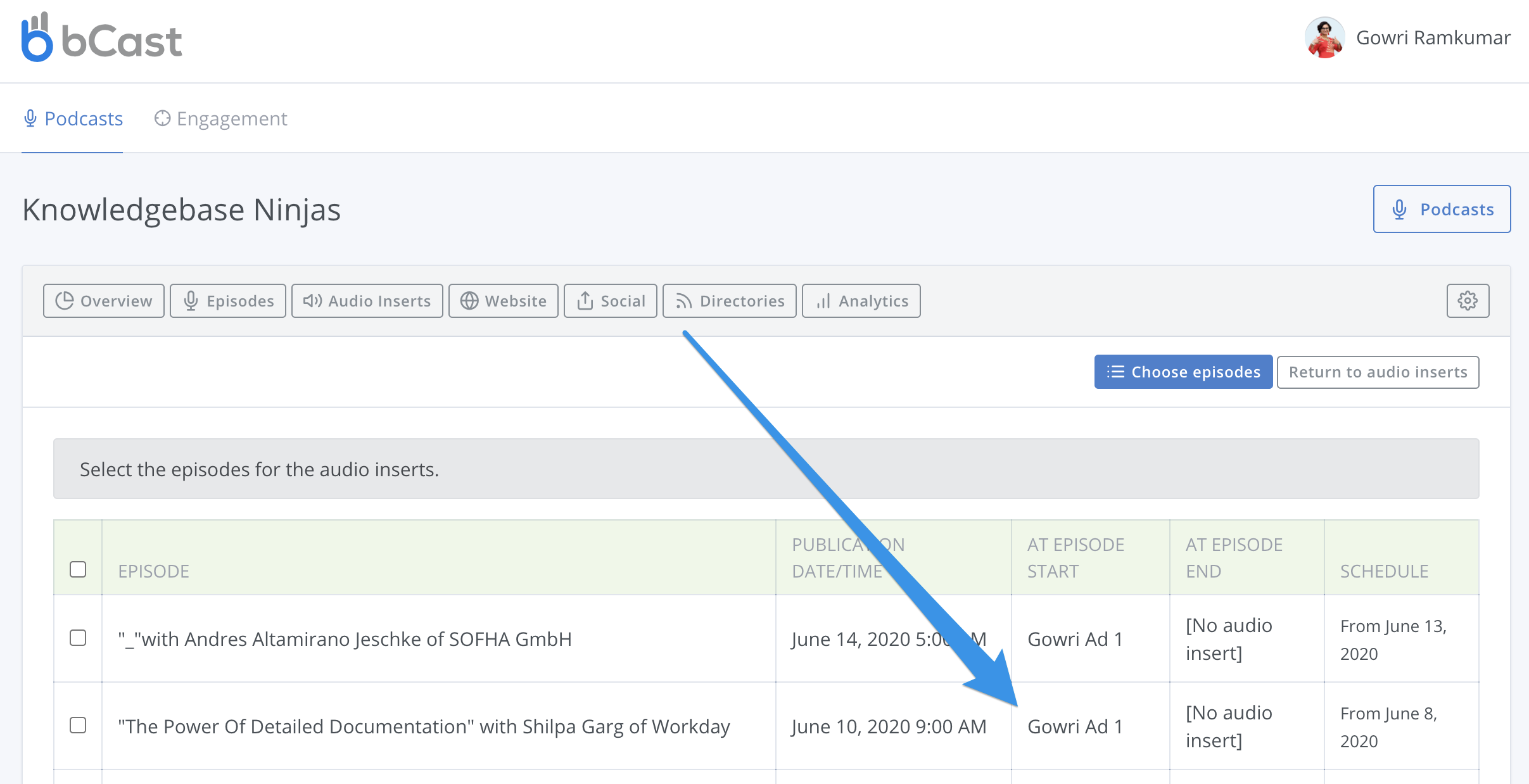Open the Directories section
Image resolution: width=1529 pixels, height=784 pixels.
click(730, 301)
